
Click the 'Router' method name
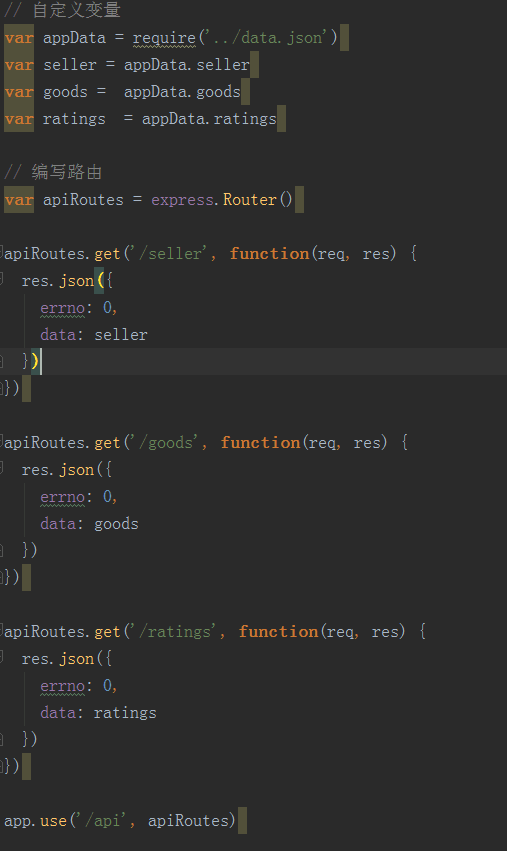(x=250, y=200)
